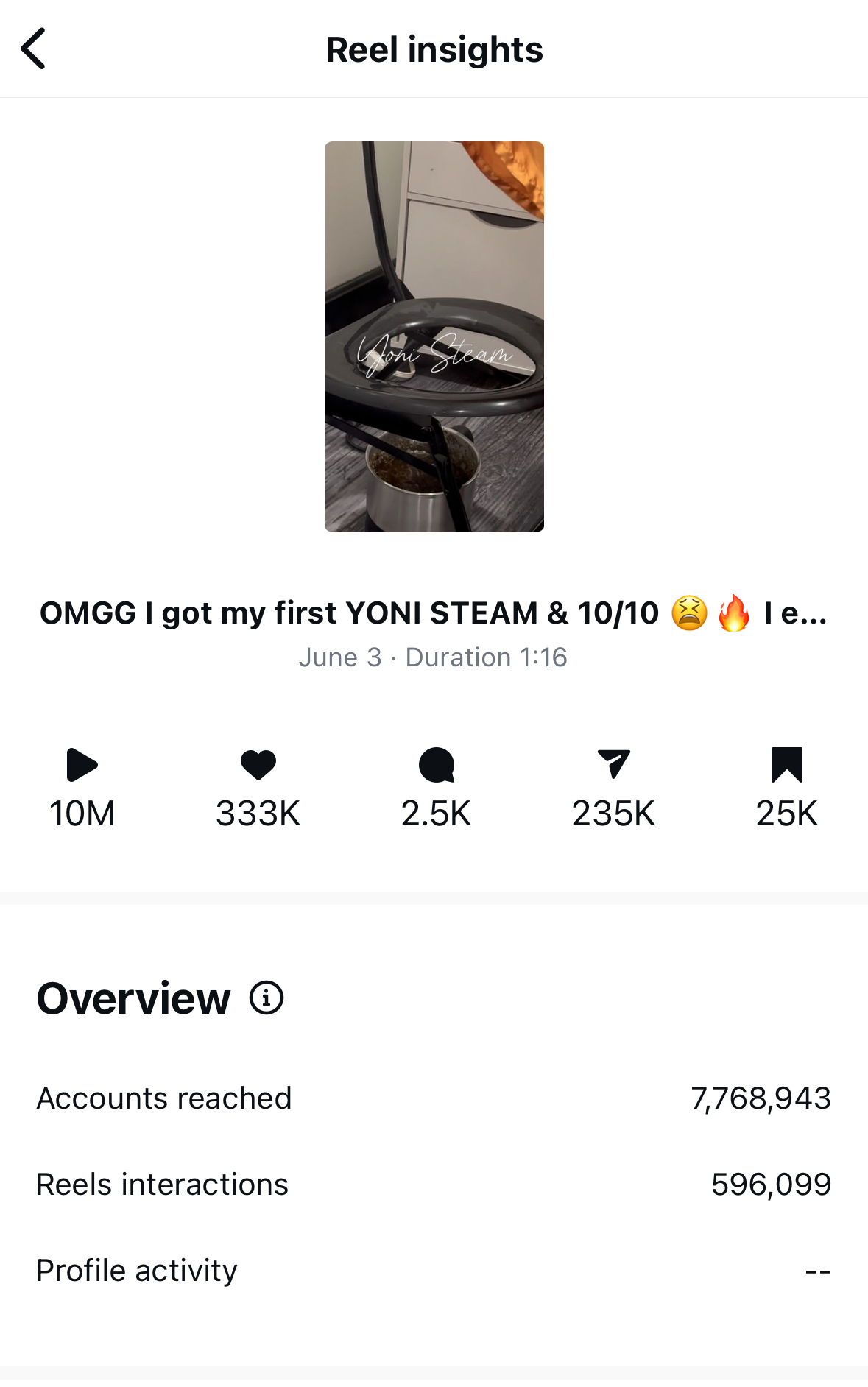Expand the truncated reel caption
Viewport: 868px width, 1387px height.
(x=795, y=613)
